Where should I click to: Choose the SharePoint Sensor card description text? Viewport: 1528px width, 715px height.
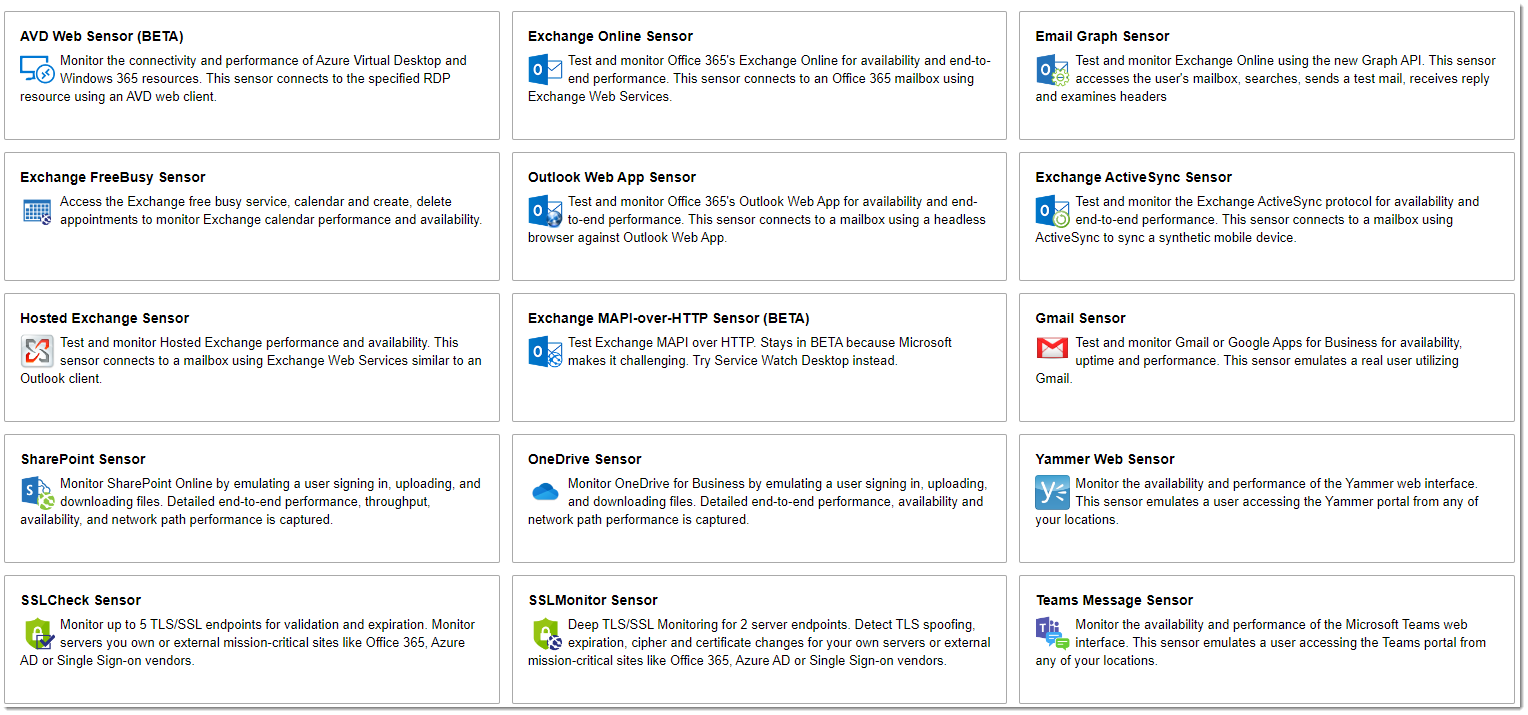click(250, 501)
